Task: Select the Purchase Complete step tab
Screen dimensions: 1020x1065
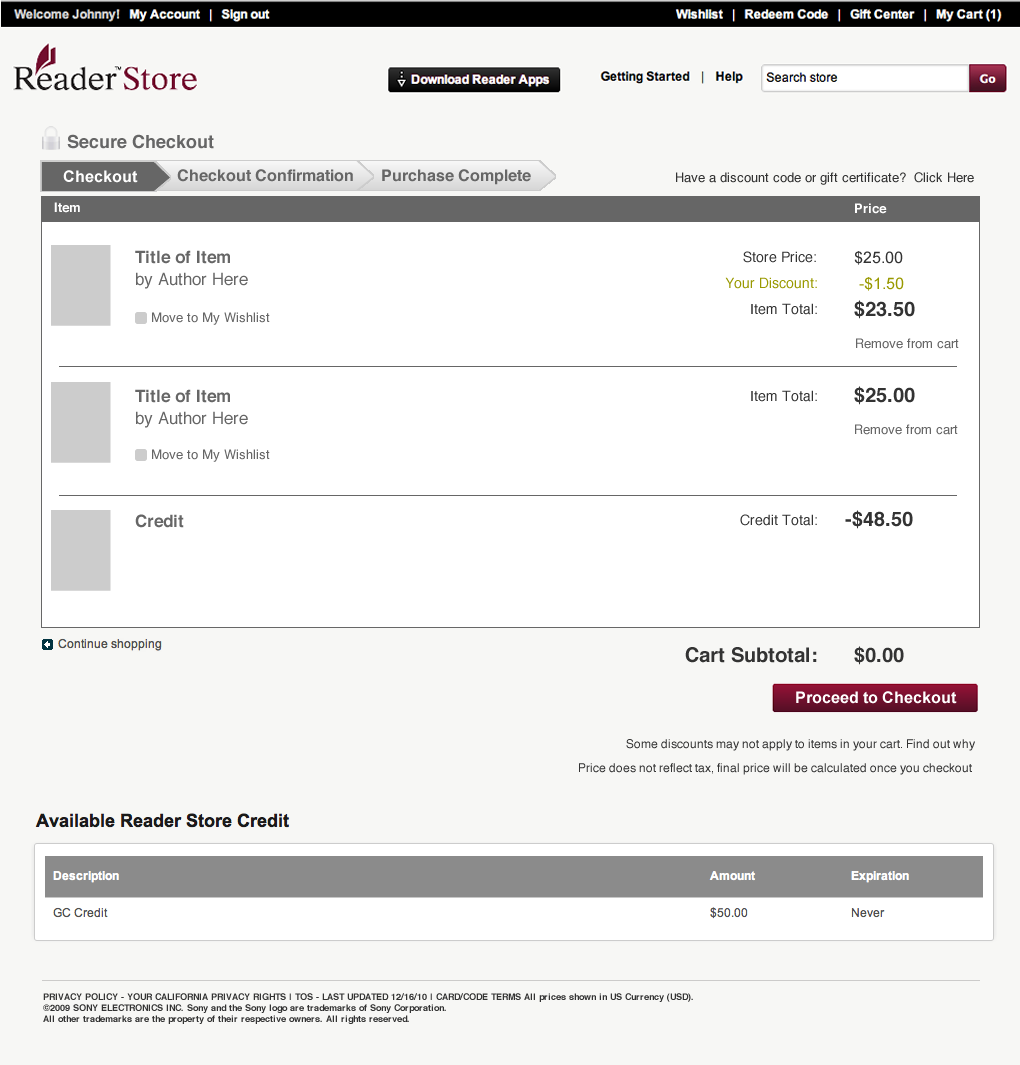Action: [x=456, y=176]
